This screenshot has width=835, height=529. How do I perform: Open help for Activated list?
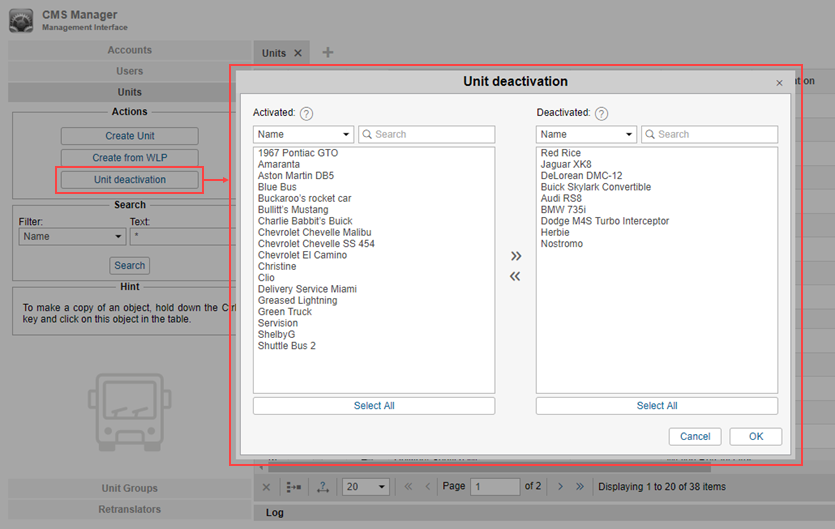tap(306, 113)
